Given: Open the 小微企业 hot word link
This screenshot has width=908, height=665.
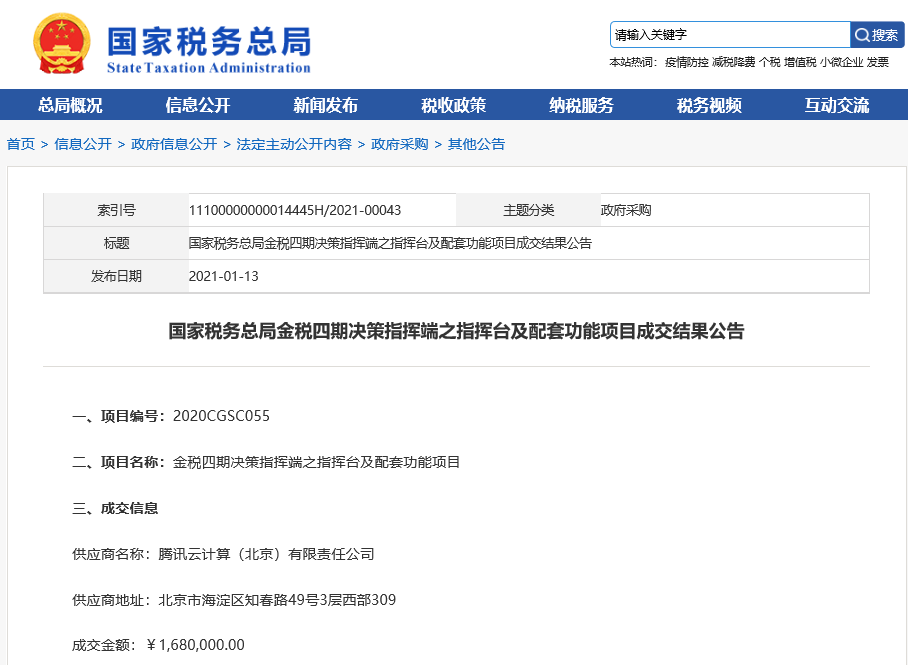Looking at the screenshot, I should 841,62.
